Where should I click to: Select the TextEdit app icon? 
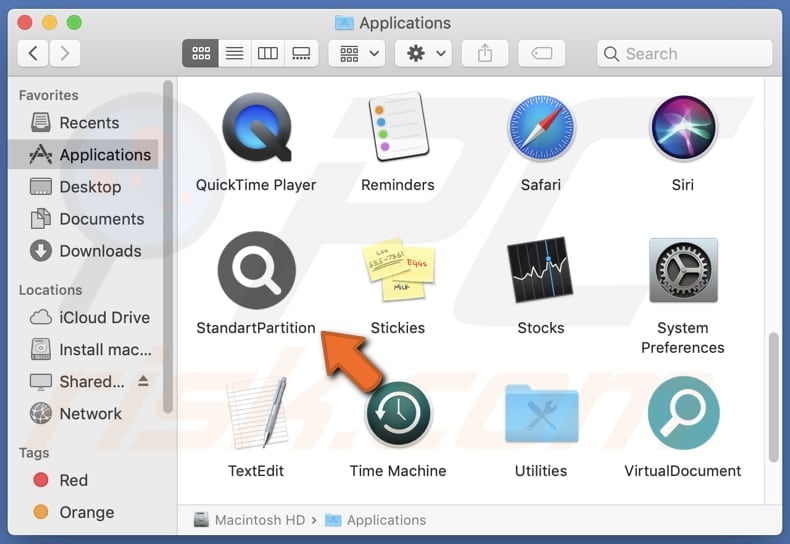tap(256, 413)
